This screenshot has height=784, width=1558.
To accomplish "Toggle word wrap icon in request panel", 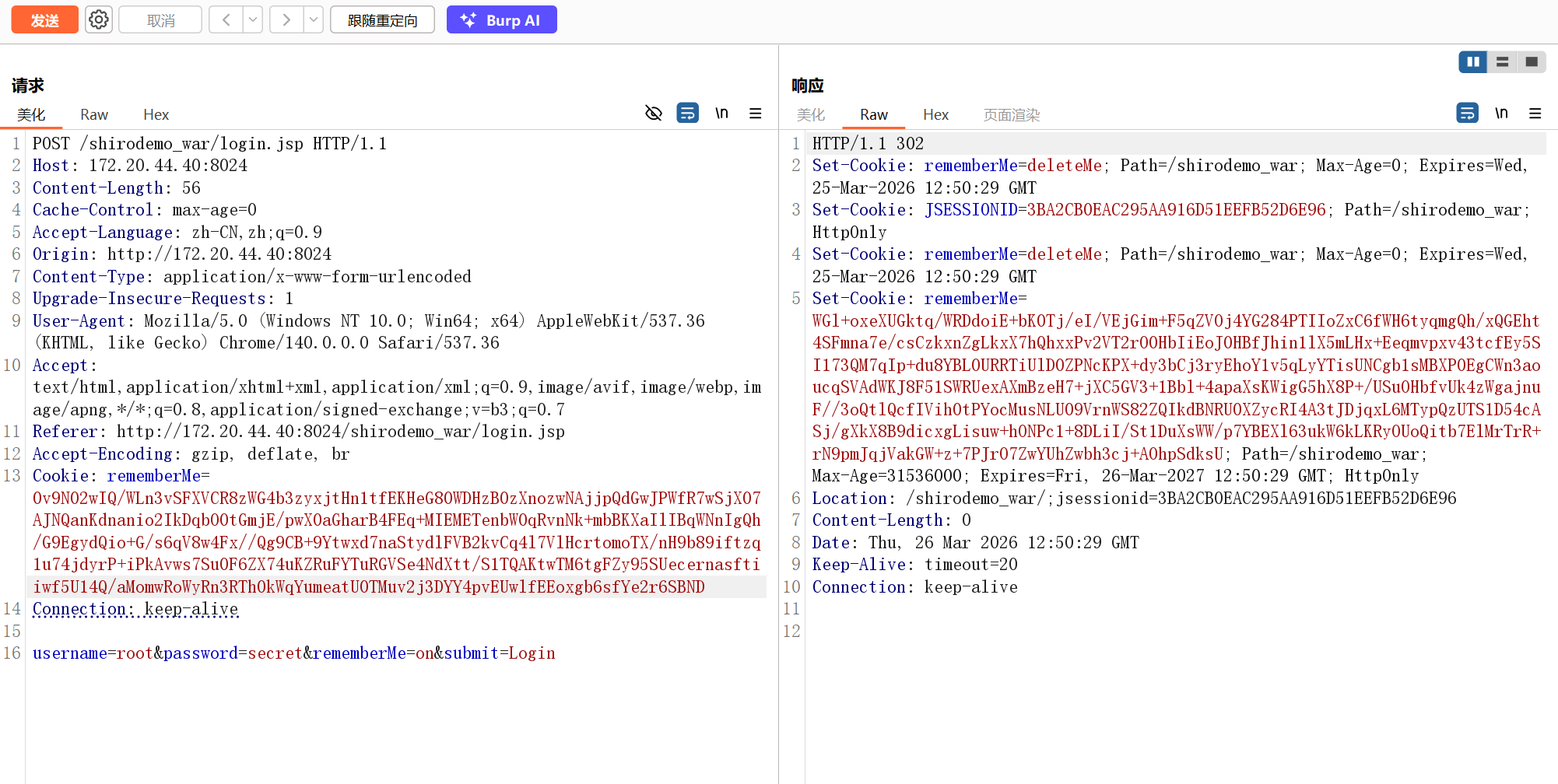I will coord(688,114).
